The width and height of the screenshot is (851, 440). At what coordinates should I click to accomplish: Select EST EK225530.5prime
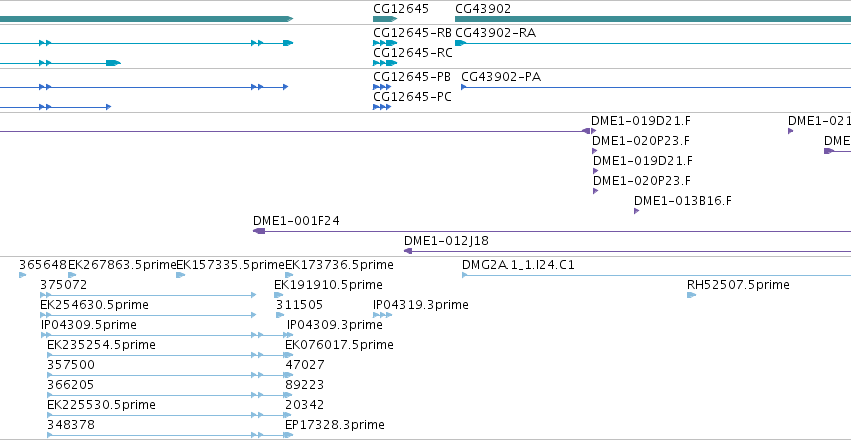tap(101, 405)
